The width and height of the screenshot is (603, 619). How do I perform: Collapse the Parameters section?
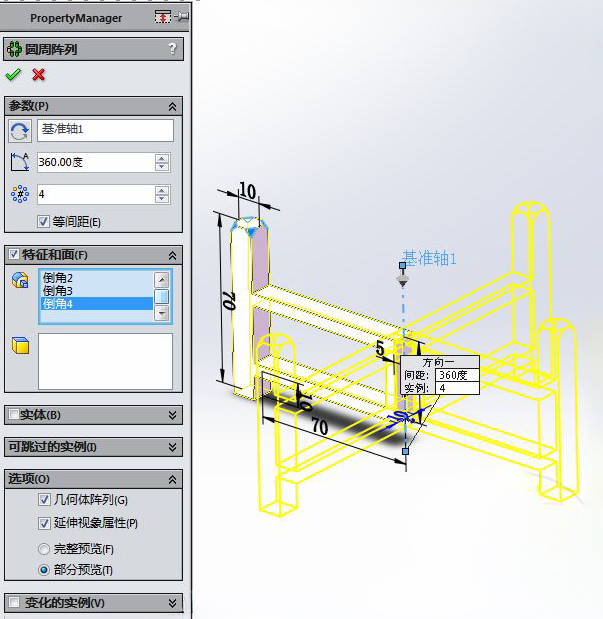pyautogui.click(x=173, y=107)
